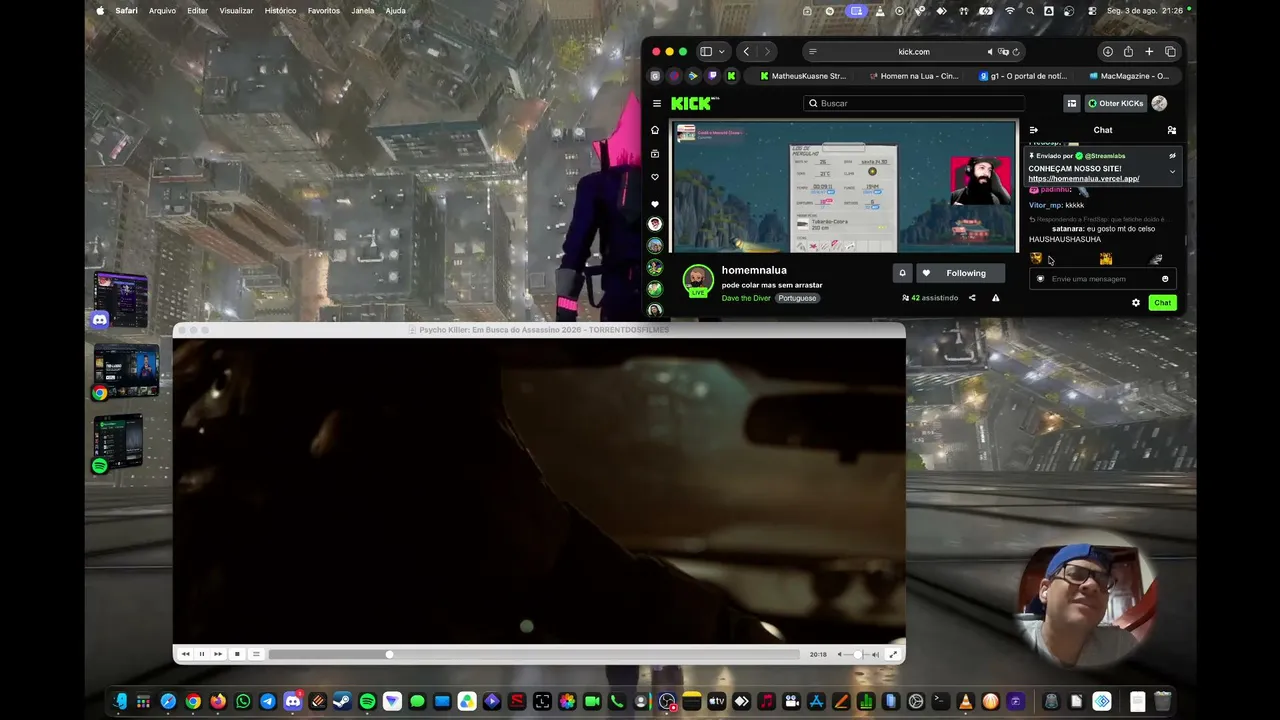Open Steam from the dock
This screenshot has height=720, width=1280.
(x=342, y=701)
